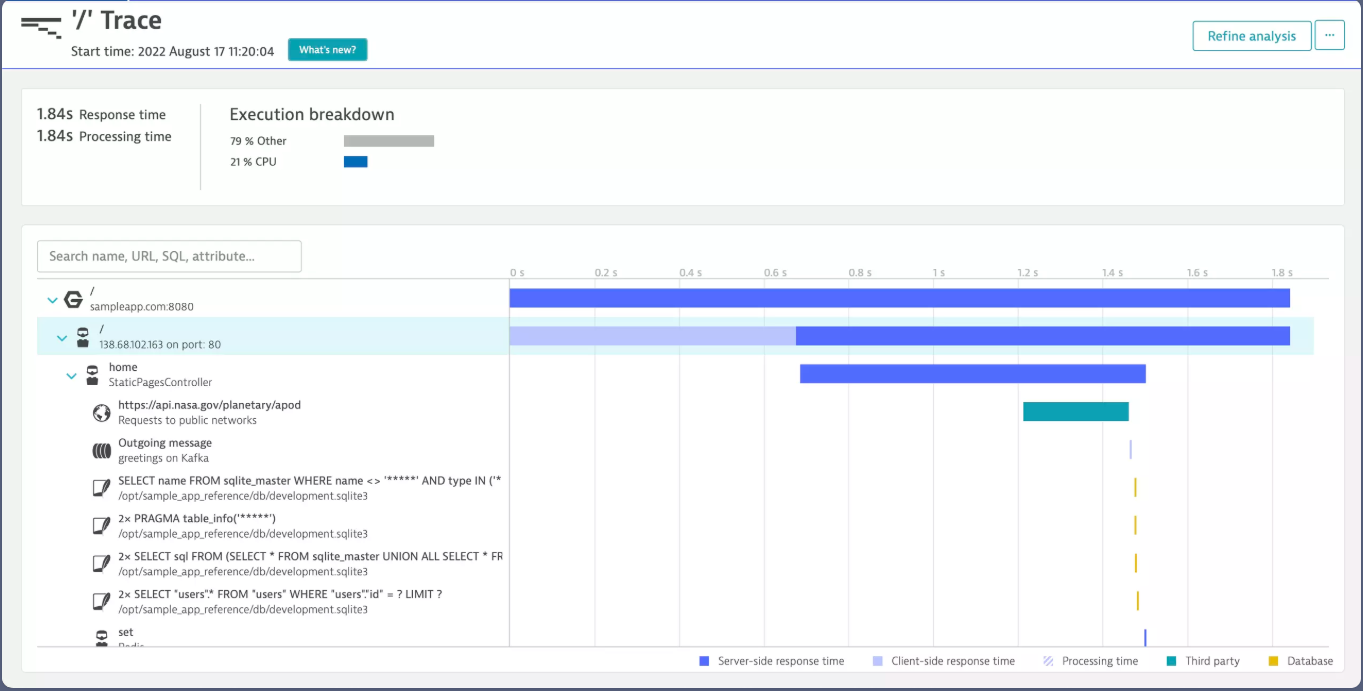This screenshot has height=691, width=1363.
Task: Click the globe icon for api.nasa.gov request
Action: (101, 412)
